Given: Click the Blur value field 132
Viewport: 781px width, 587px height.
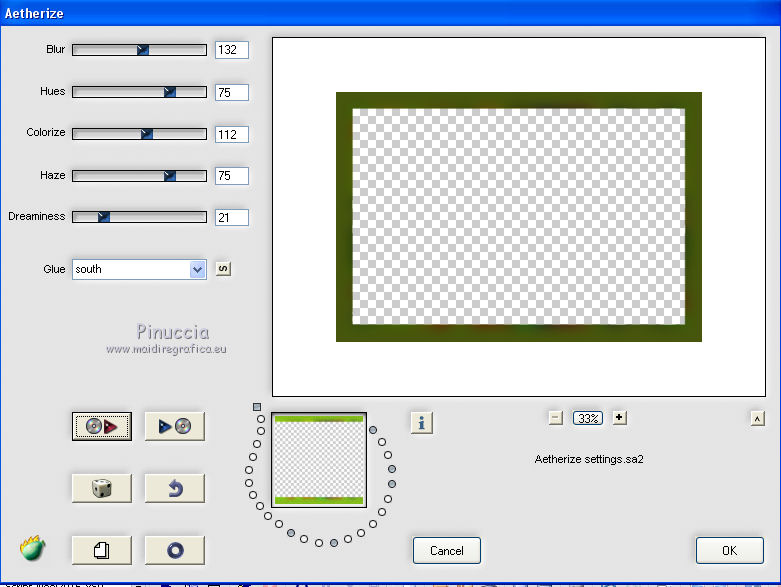Looking at the screenshot, I should pos(232,50).
